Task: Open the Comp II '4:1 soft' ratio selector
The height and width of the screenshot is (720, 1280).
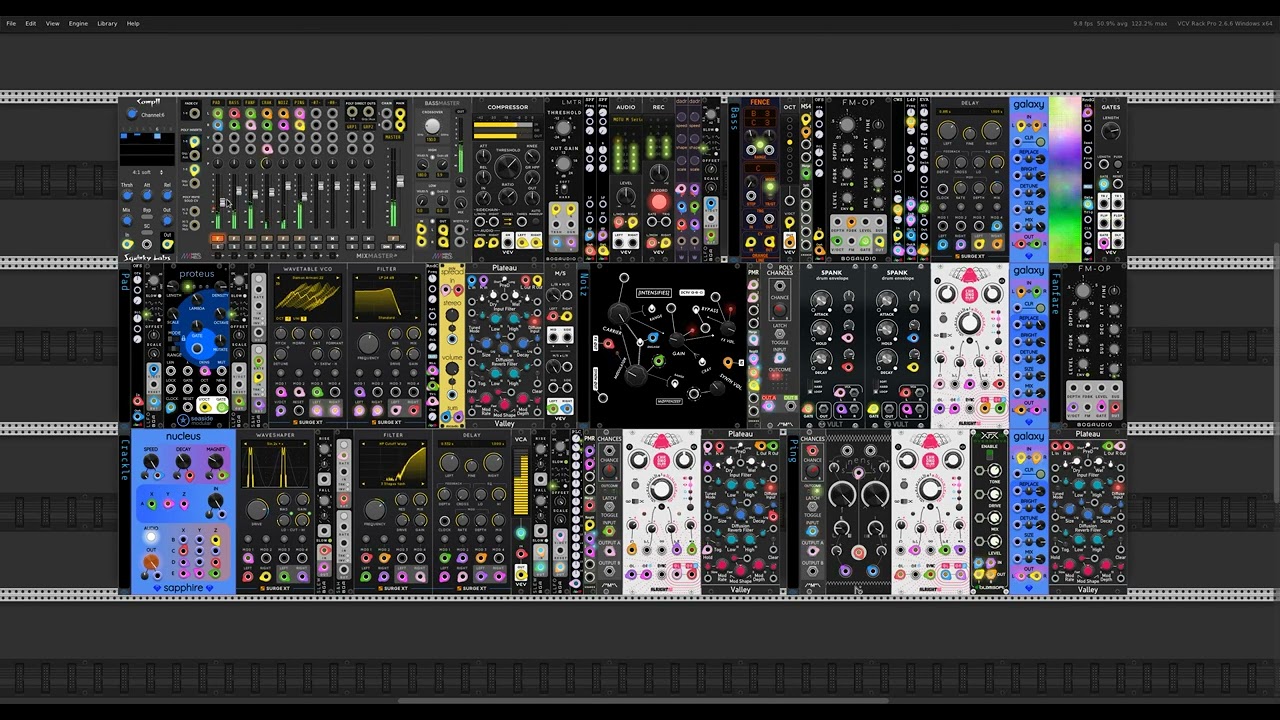Action: [x=148, y=172]
